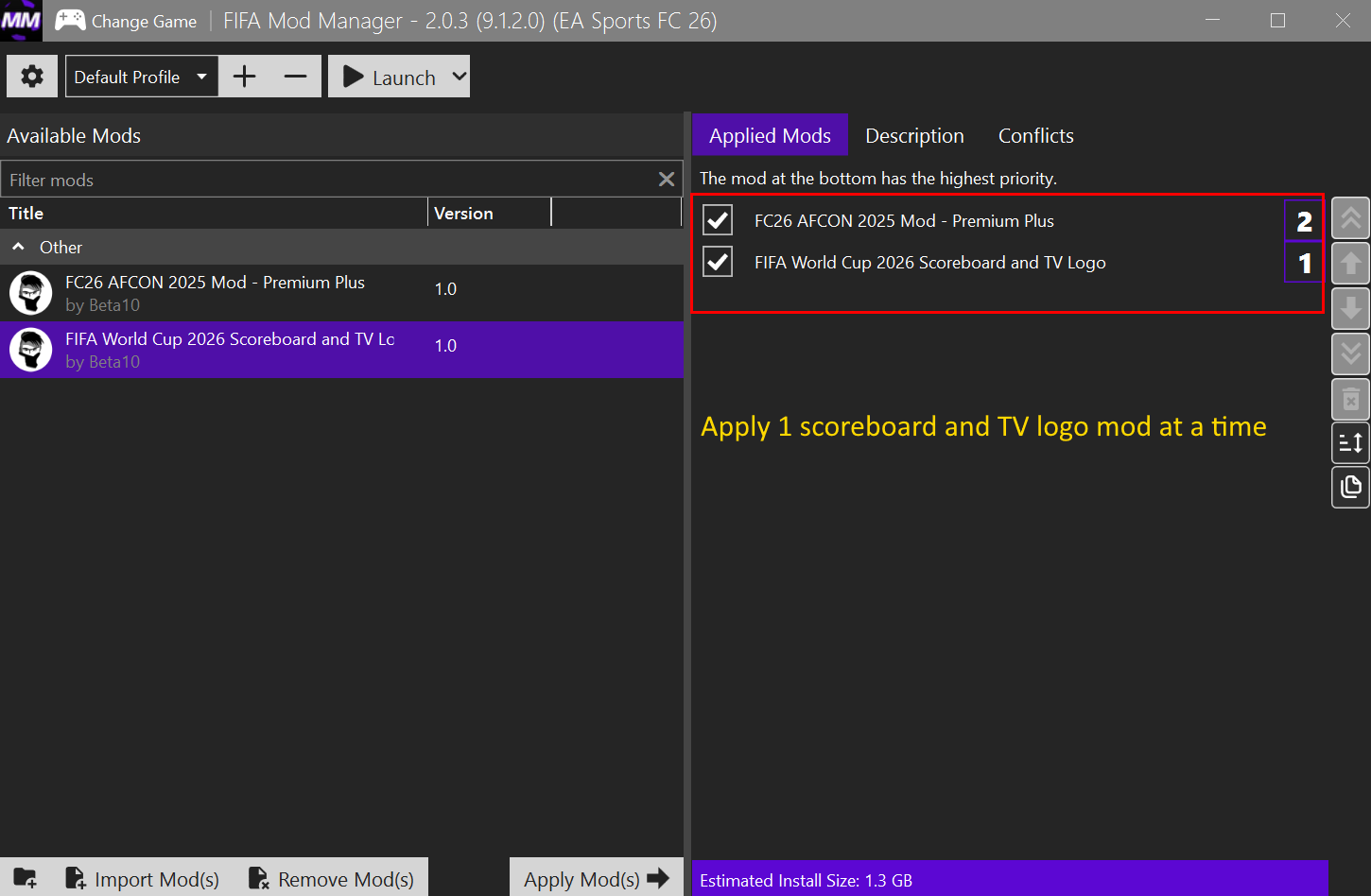Screen dimensions: 1371x896
Task: Add a new profile with plus button
Action: [244, 77]
